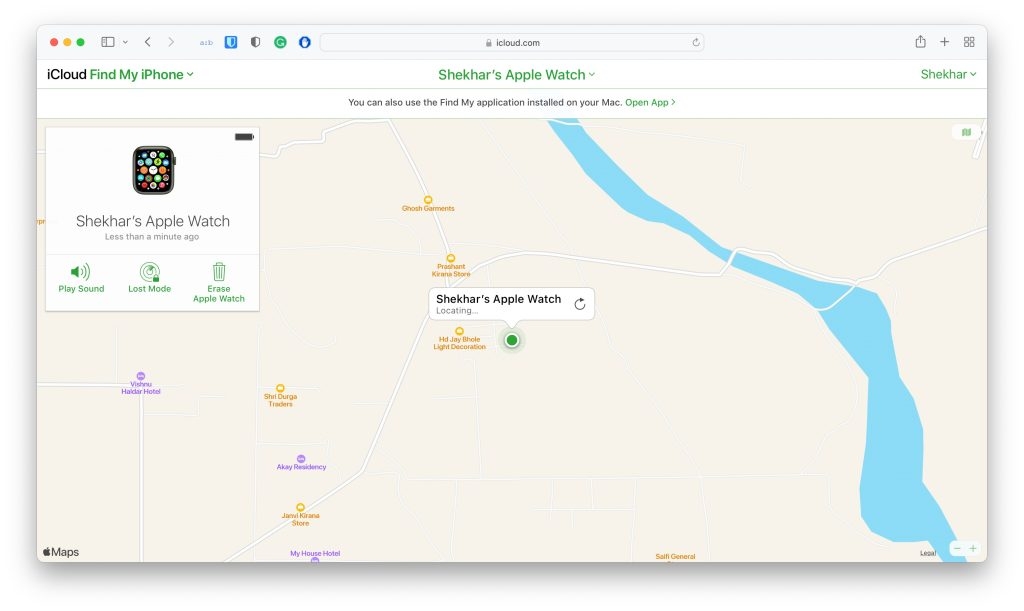Viewport: 1024px width, 611px height.
Task: Toggle the Safari sidebar button
Action: (108, 42)
